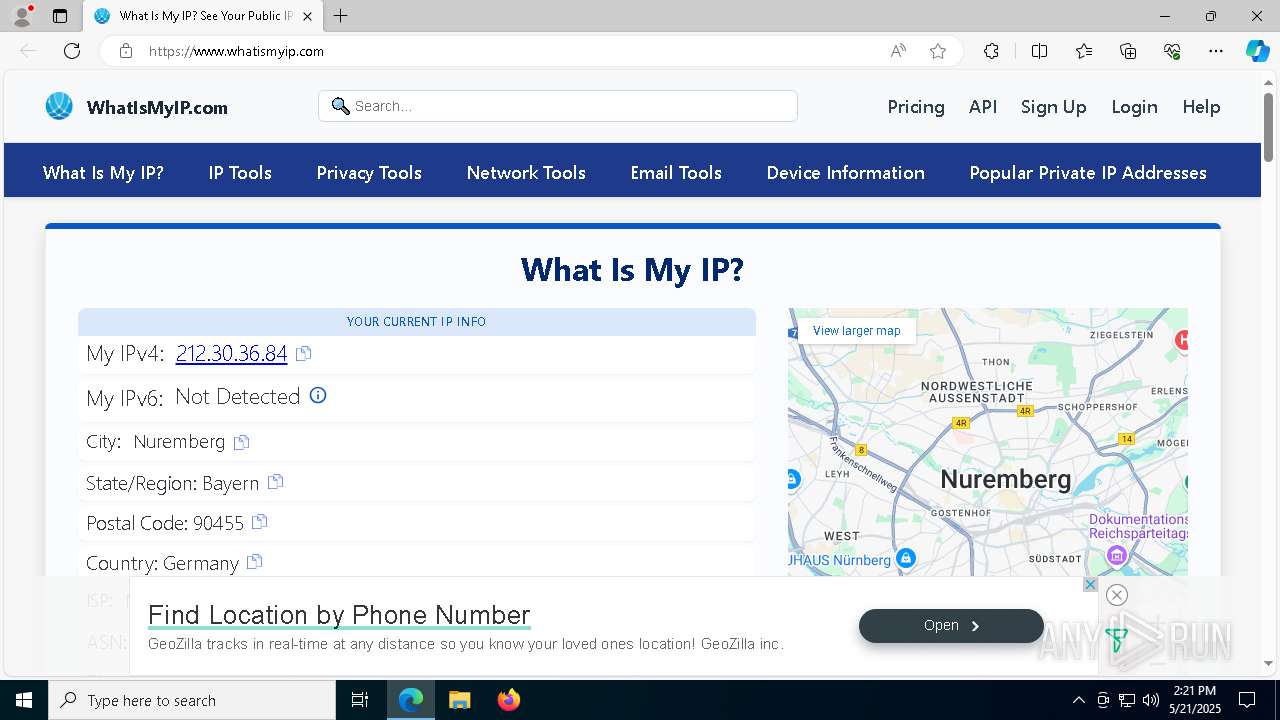Open the Copilot sidebar
Image resolution: width=1280 pixels, height=720 pixels.
pyautogui.click(x=1257, y=51)
